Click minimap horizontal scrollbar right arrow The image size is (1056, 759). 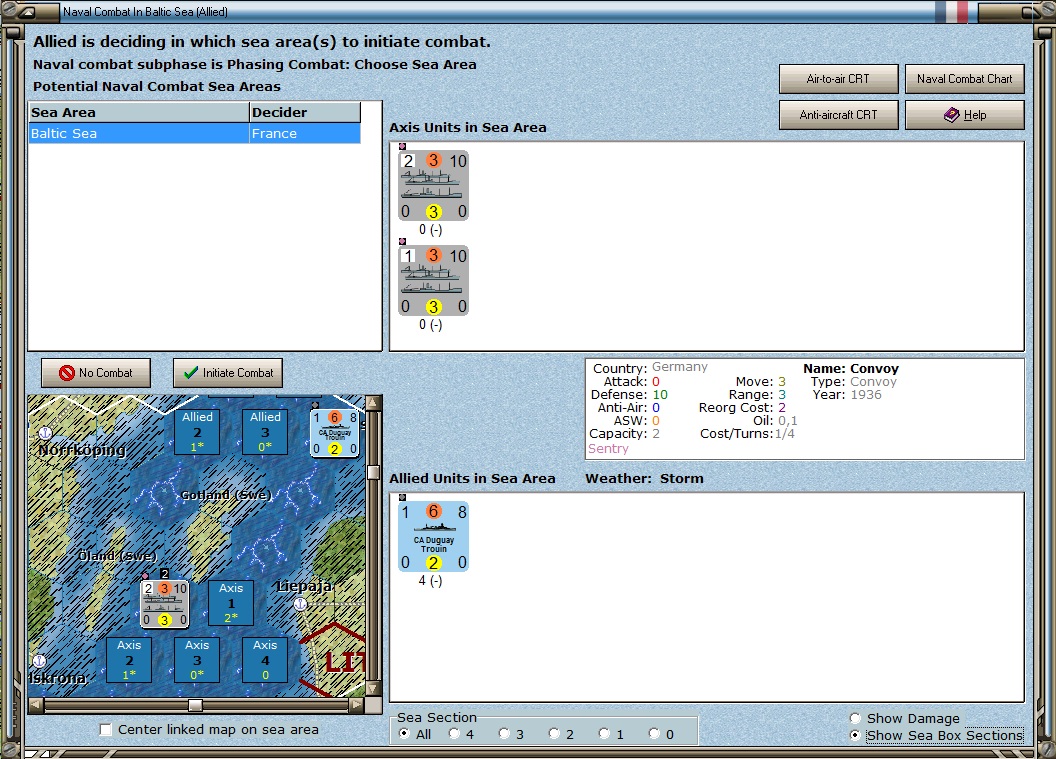click(357, 705)
